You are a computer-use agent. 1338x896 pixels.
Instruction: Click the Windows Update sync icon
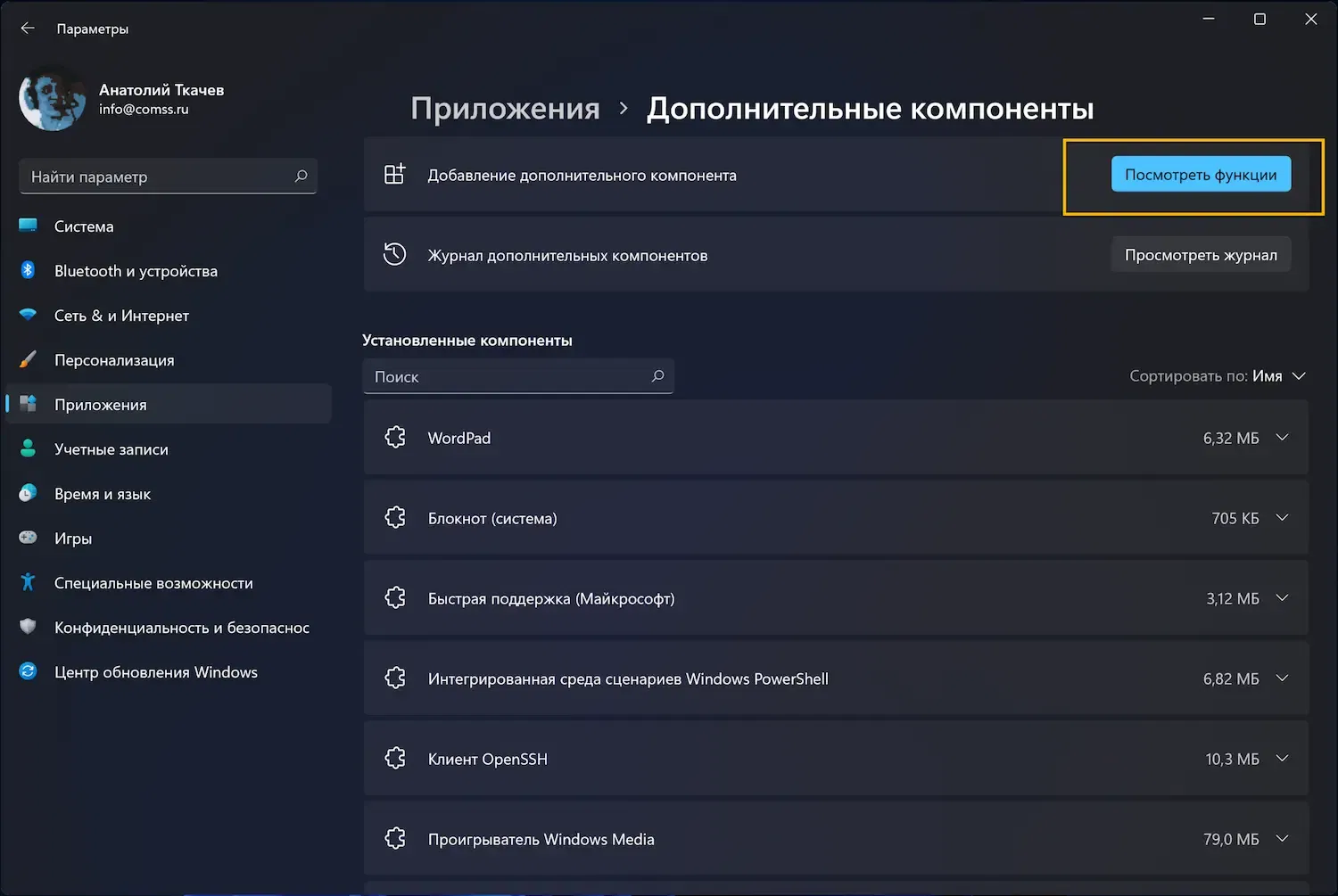pos(29,671)
